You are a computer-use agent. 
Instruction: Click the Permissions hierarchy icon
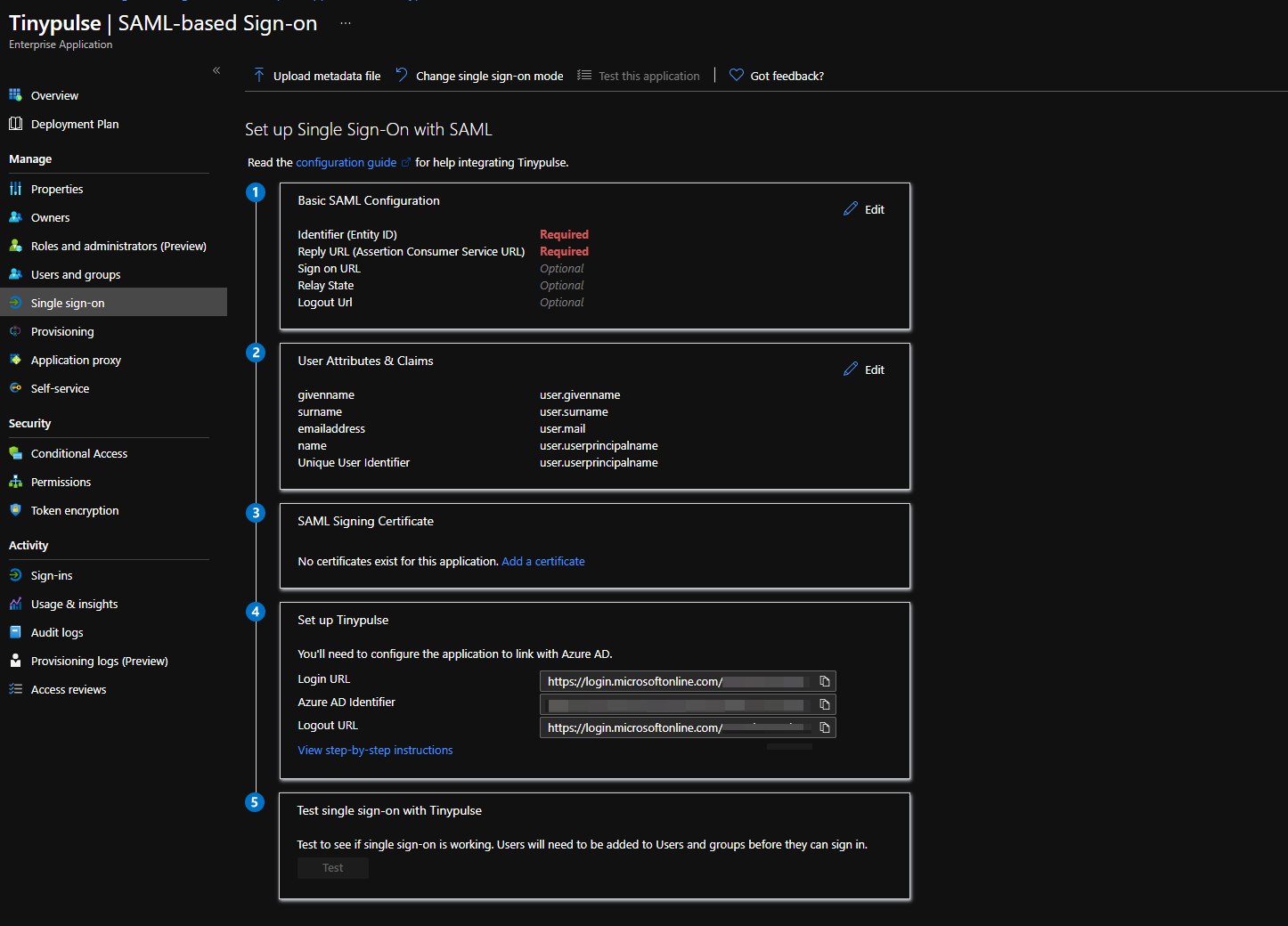pos(15,481)
